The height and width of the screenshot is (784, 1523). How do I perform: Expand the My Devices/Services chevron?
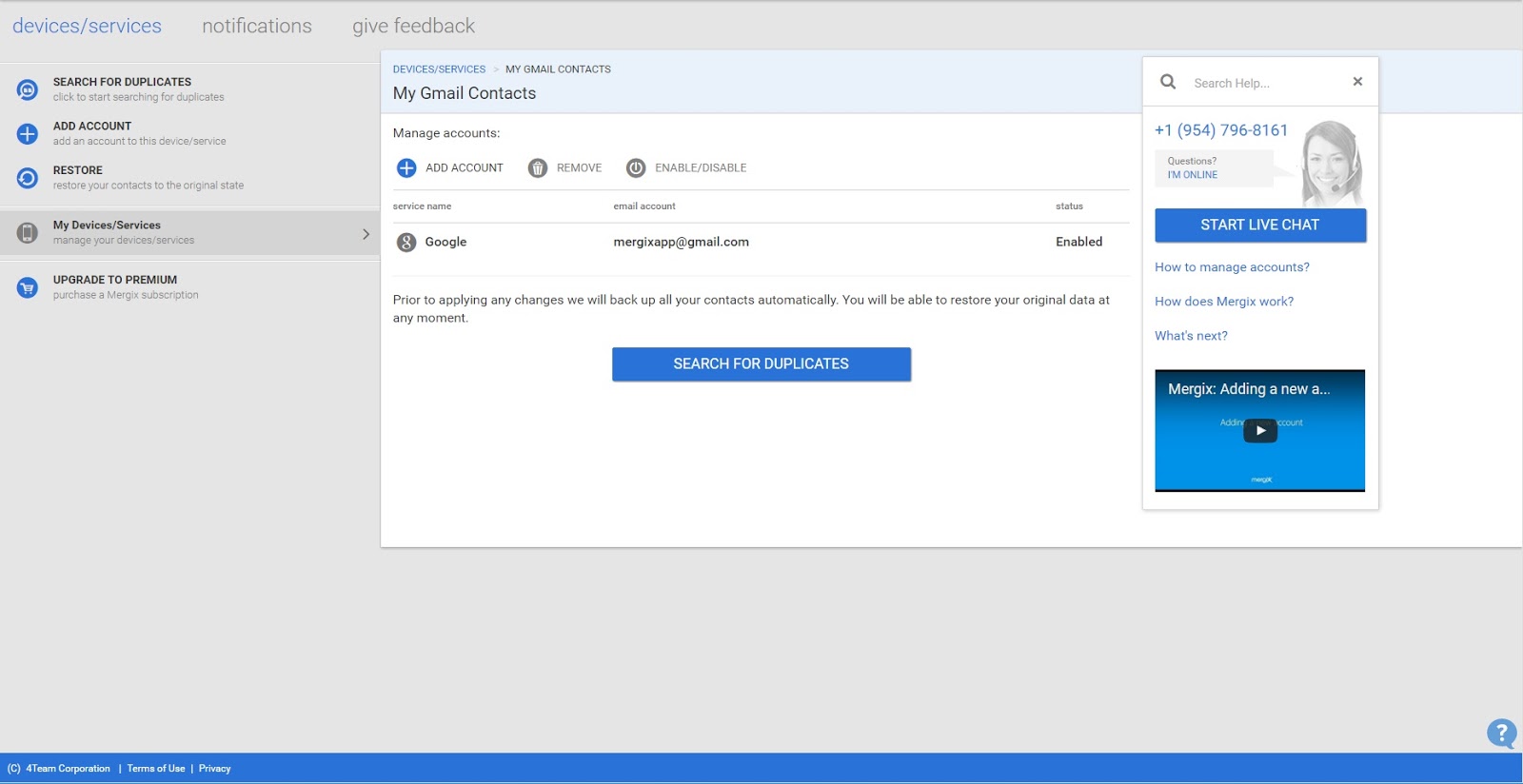coord(366,234)
